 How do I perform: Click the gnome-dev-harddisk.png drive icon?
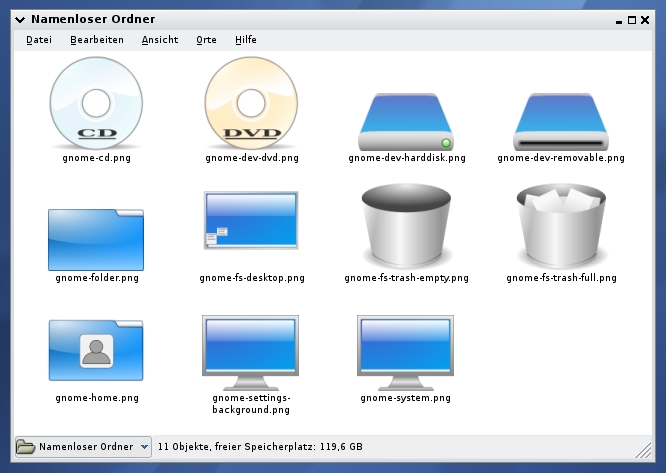pyautogui.click(x=406, y=122)
